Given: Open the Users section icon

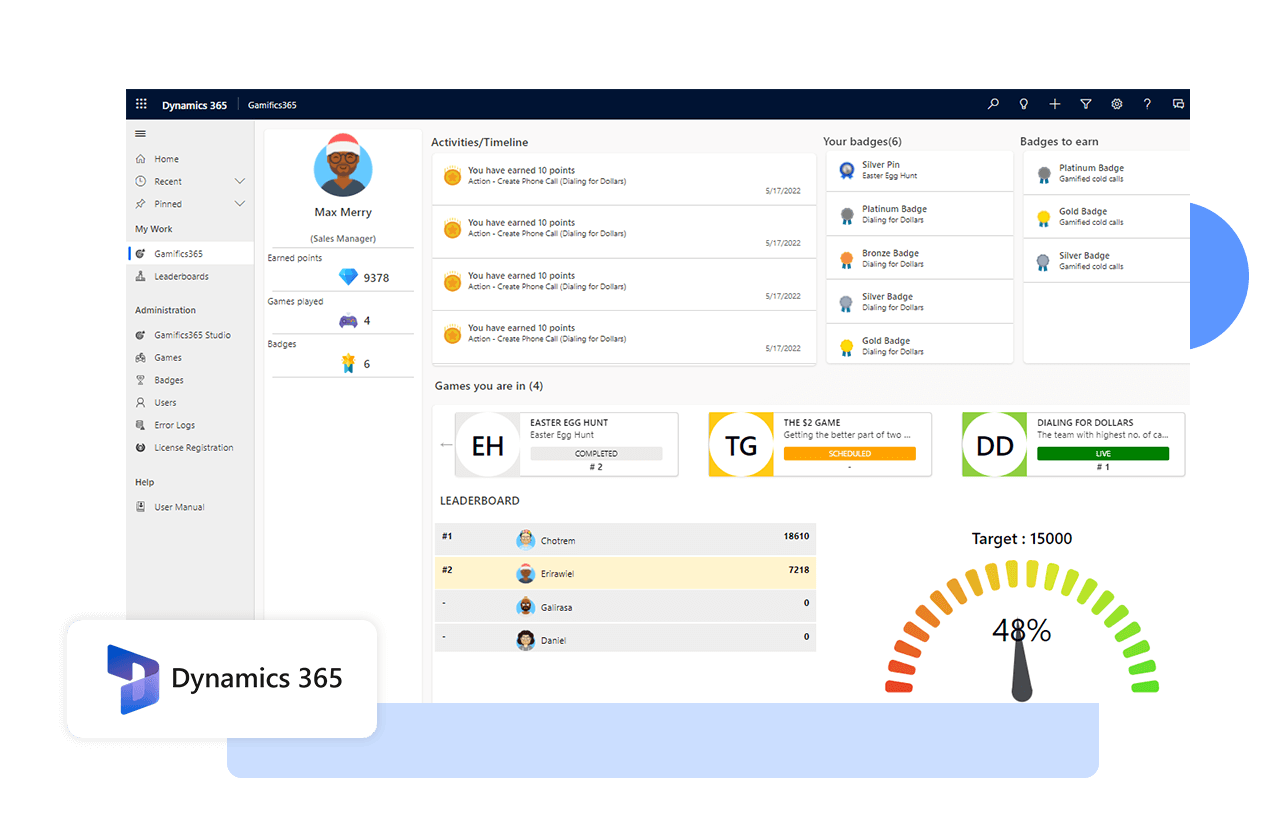Looking at the screenshot, I should click(x=142, y=402).
